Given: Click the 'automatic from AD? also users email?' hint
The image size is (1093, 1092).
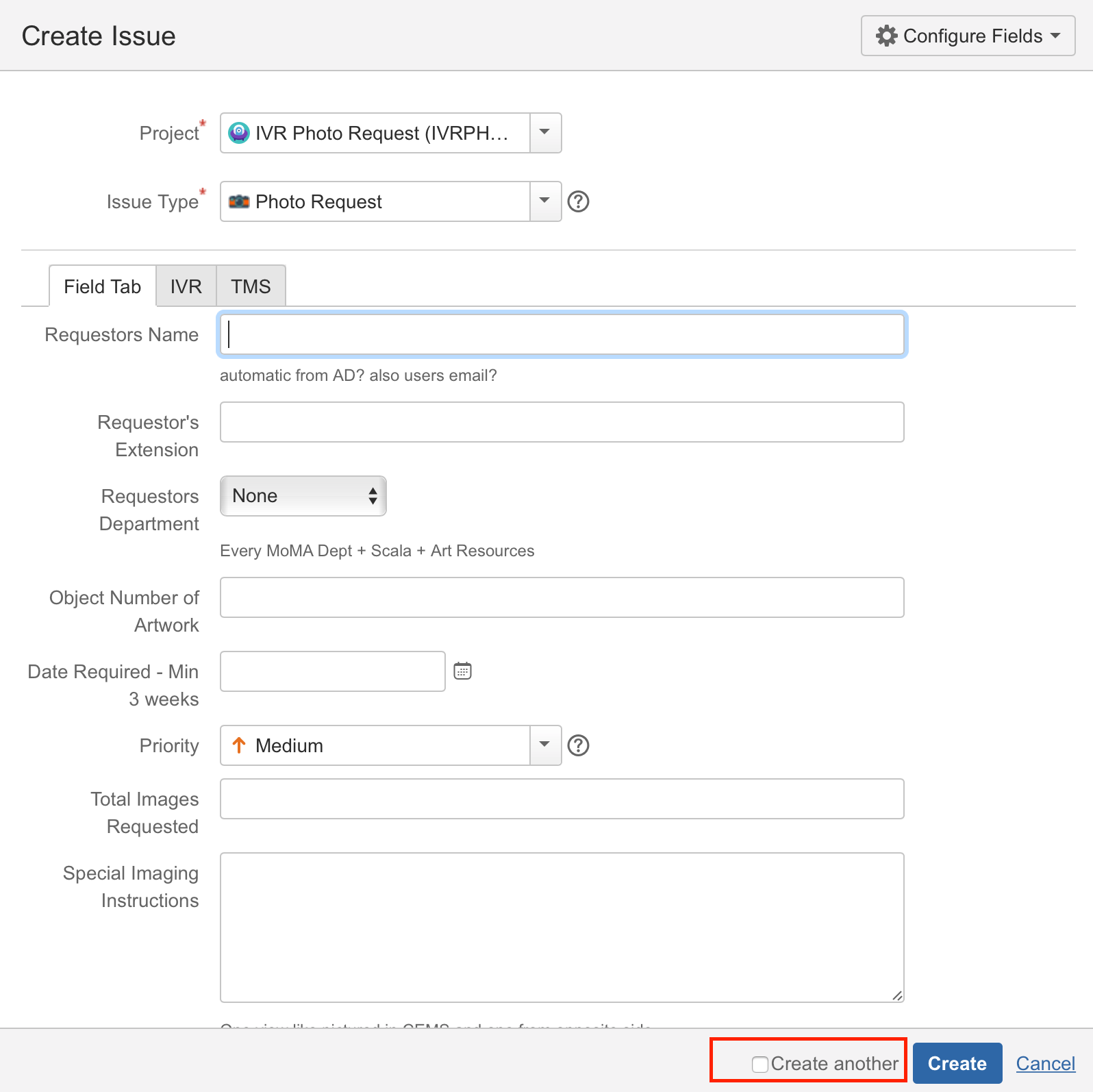Looking at the screenshot, I should click(x=358, y=375).
